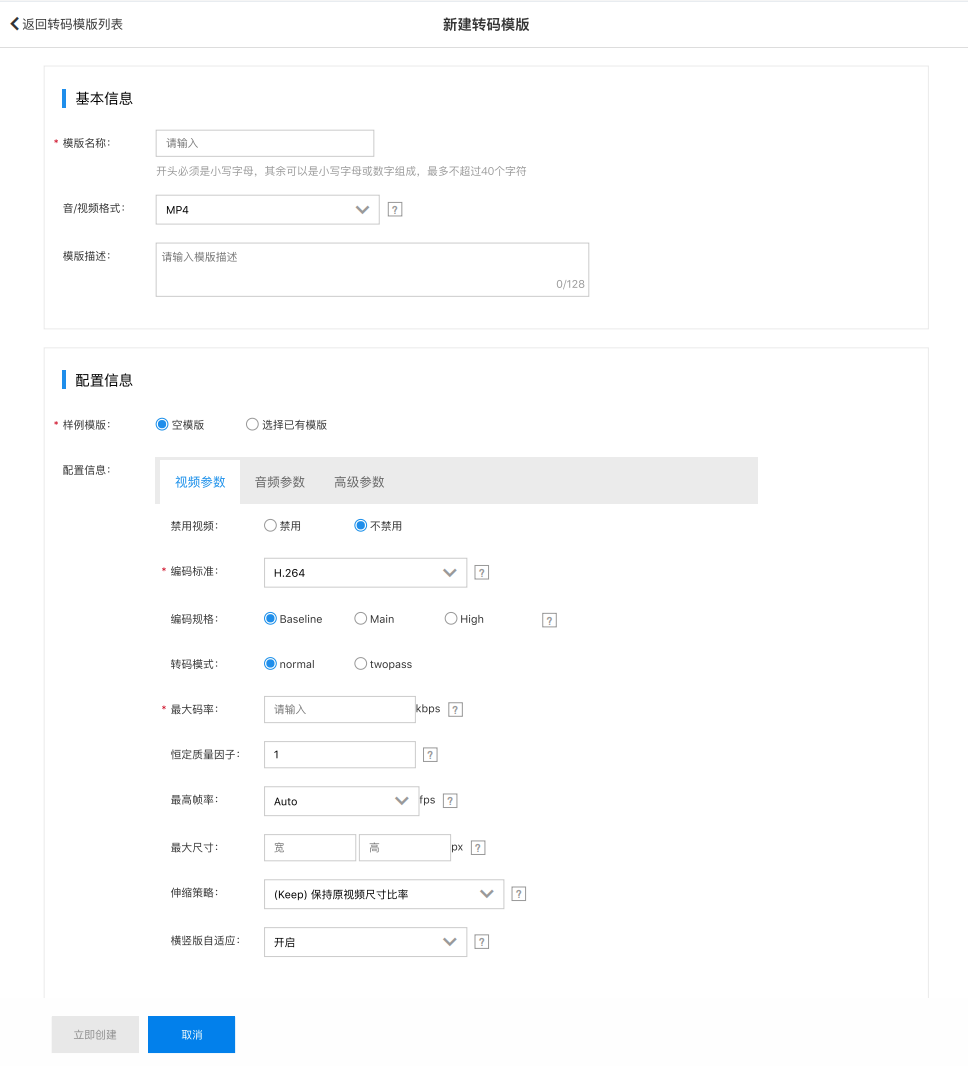Switch to 视频参数 tab
968x1066 pixels.
pyautogui.click(x=200, y=482)
